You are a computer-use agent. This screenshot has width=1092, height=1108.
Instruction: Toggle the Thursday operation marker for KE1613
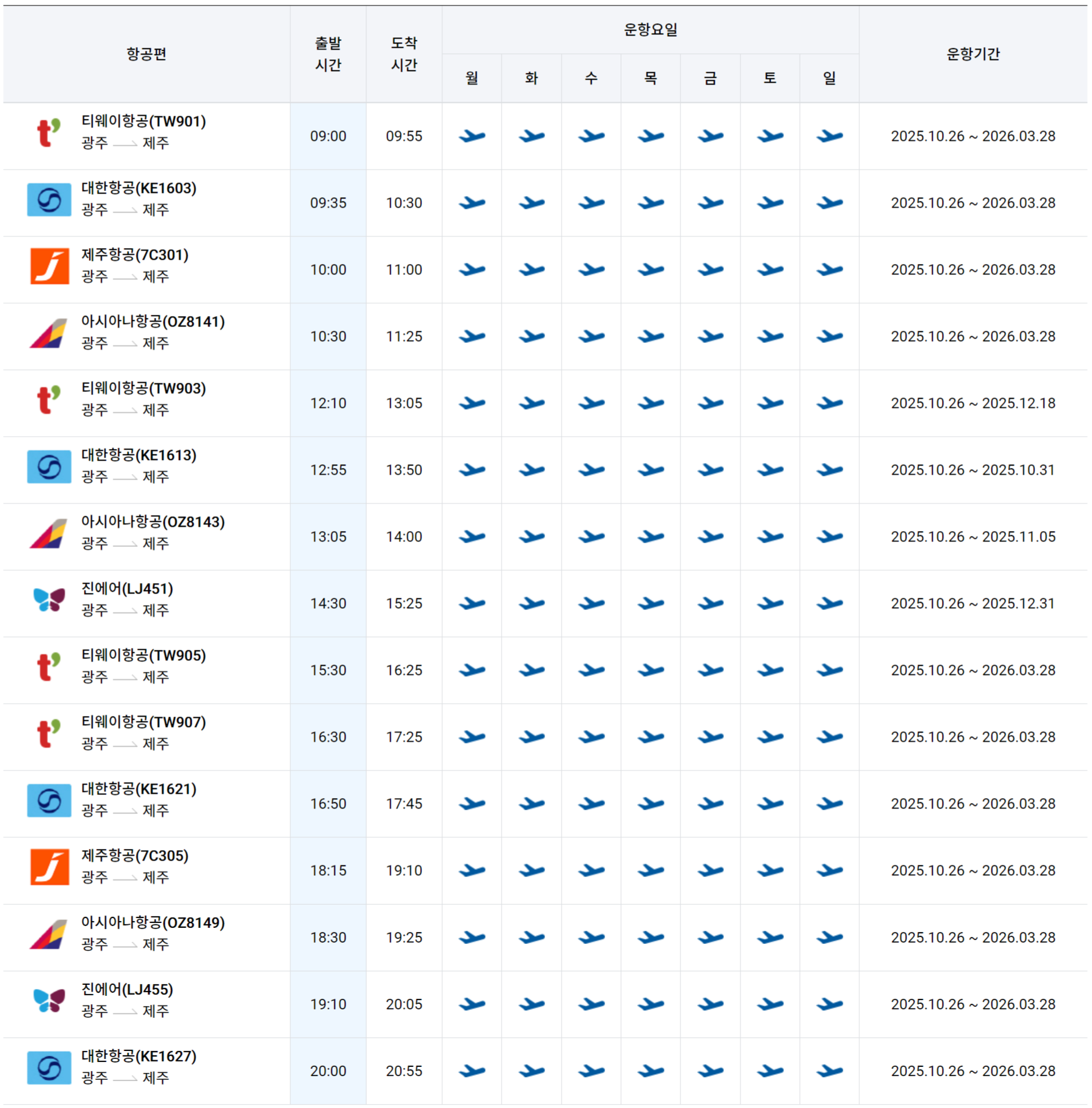click(x=650, y=469)
